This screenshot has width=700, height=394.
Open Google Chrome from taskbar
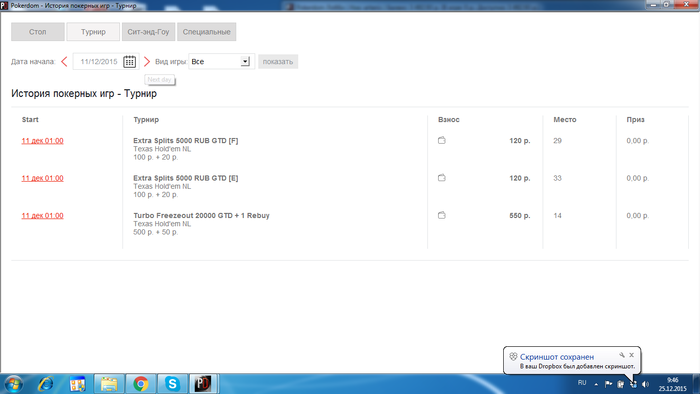click(140, 384)
